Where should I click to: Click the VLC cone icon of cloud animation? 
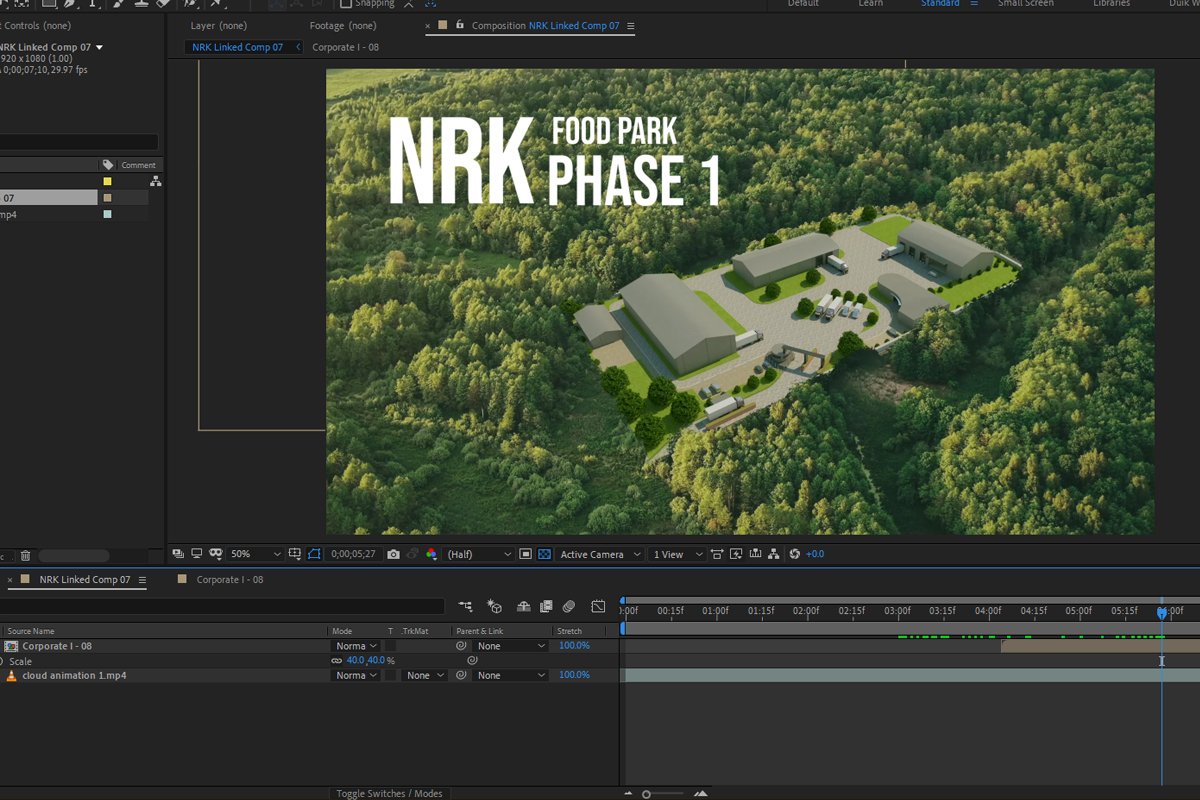(x=12, y=676)
